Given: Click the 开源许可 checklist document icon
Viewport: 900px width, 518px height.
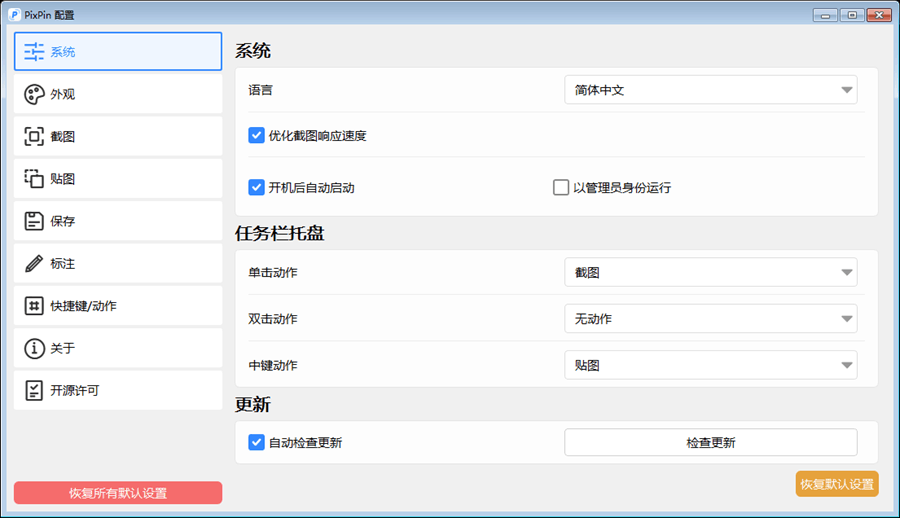Looking at the screenshot, I should (34, 391).
